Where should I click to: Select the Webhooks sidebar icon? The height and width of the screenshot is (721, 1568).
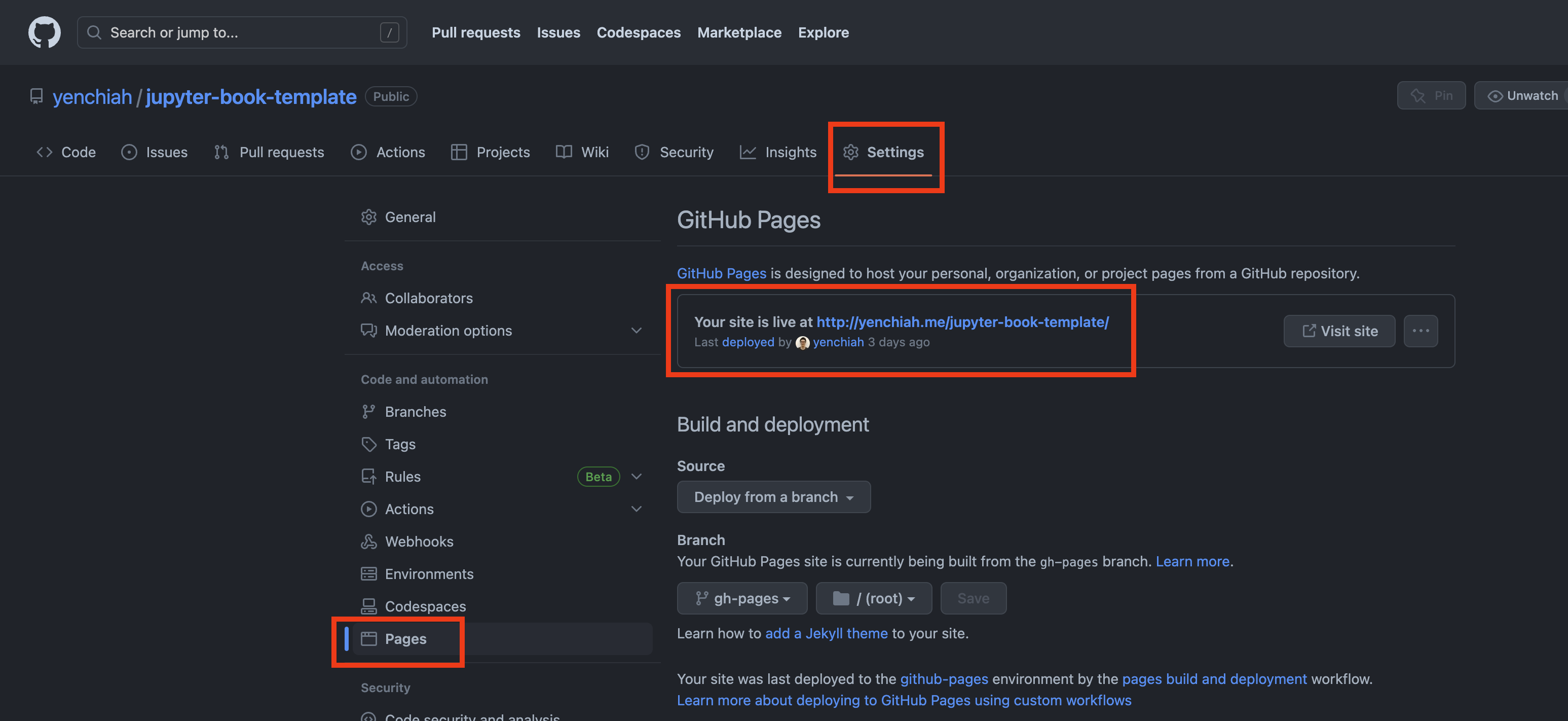(369, 540)
